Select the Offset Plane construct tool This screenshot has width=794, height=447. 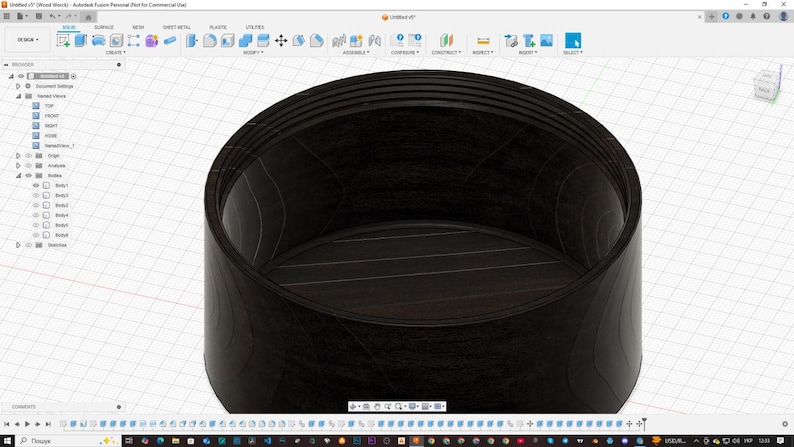[446, 40]
